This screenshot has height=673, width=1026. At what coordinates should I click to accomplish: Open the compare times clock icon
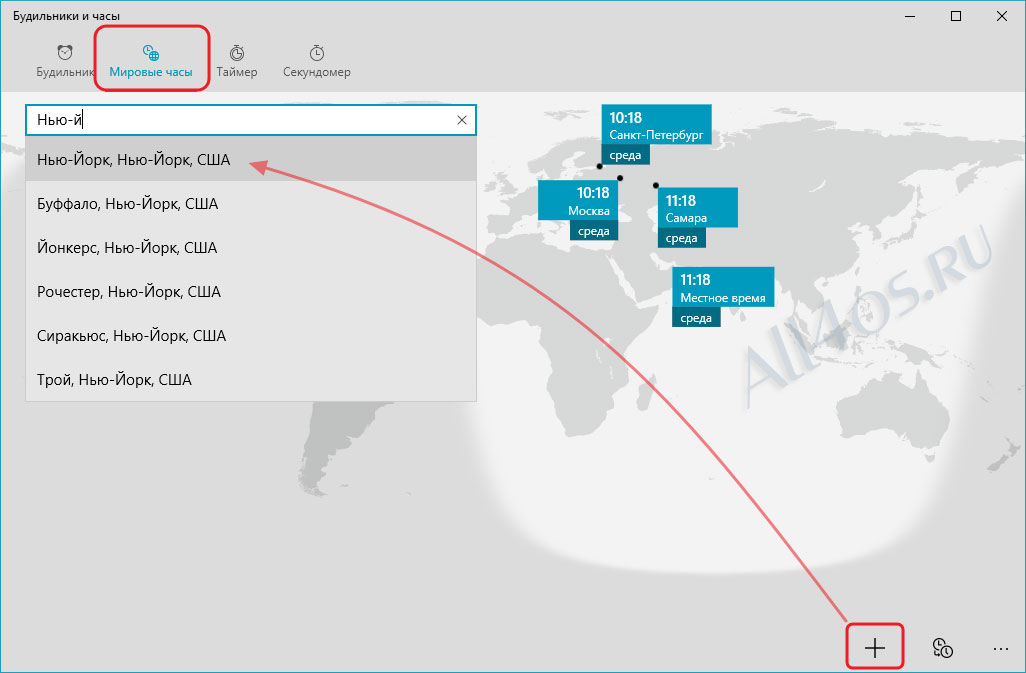(942, 647)
